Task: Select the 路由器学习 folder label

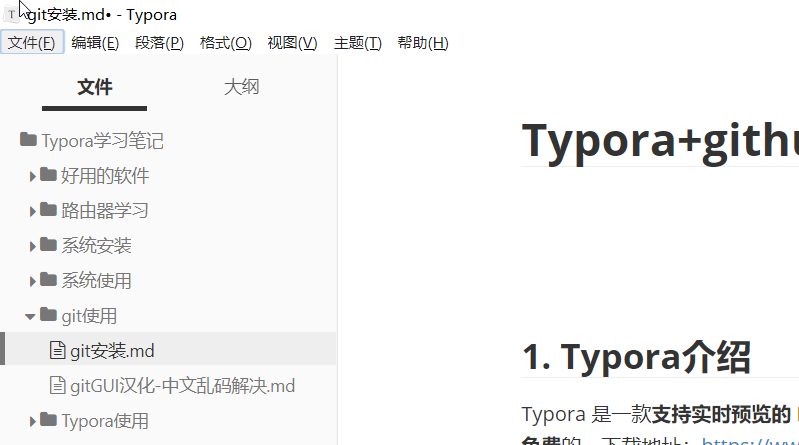Action: (105, 211)
